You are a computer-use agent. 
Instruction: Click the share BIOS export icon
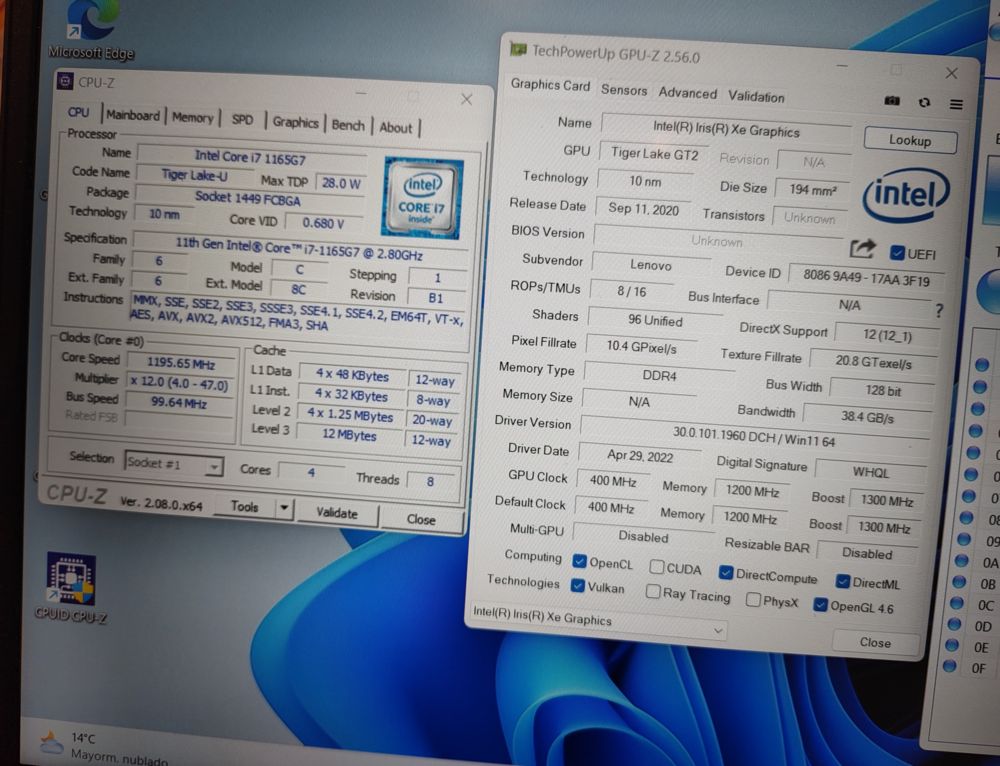[x=863, y=248]
